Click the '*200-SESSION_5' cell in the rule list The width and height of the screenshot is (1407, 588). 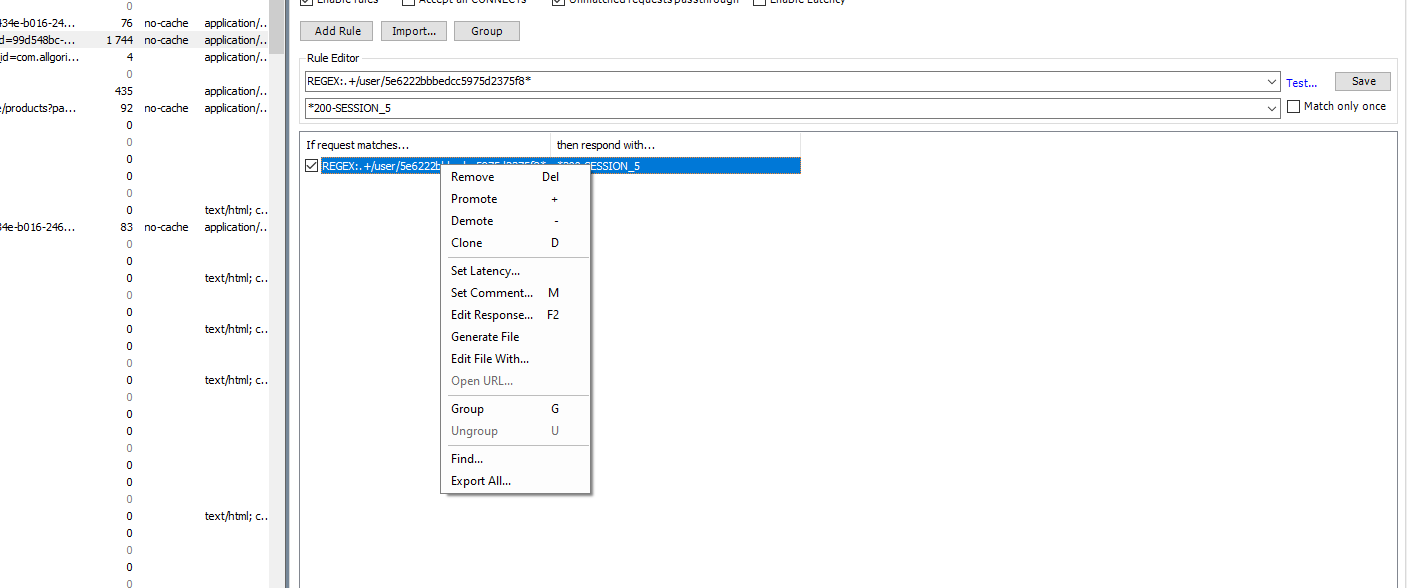click(676, 166)
